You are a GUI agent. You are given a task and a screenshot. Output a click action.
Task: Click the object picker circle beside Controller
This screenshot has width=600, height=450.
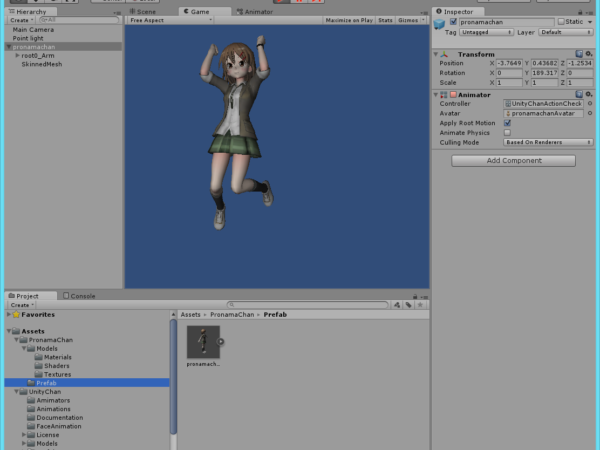click(x=590, y=103)
